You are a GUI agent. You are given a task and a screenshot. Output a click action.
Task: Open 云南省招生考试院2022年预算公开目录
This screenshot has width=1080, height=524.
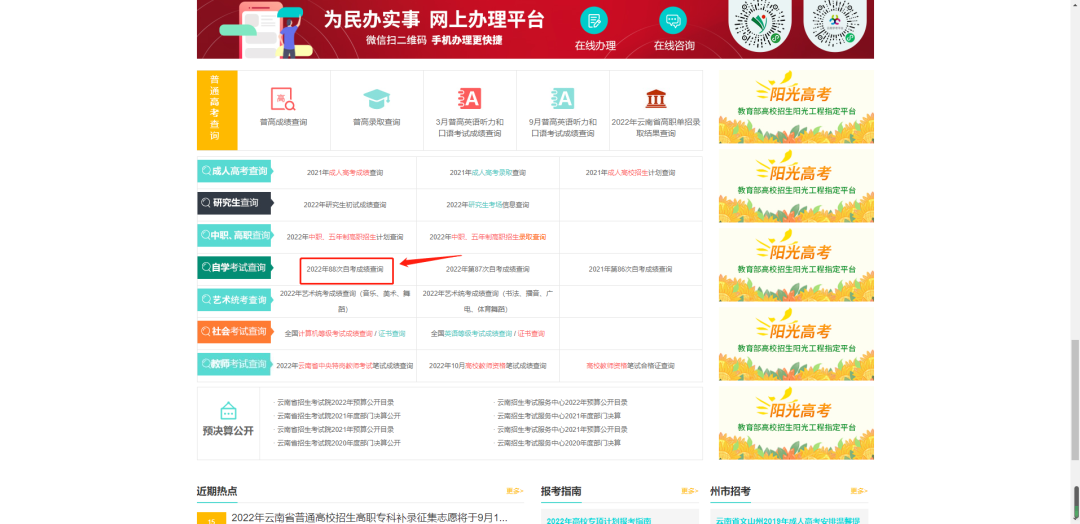(336, 402)
